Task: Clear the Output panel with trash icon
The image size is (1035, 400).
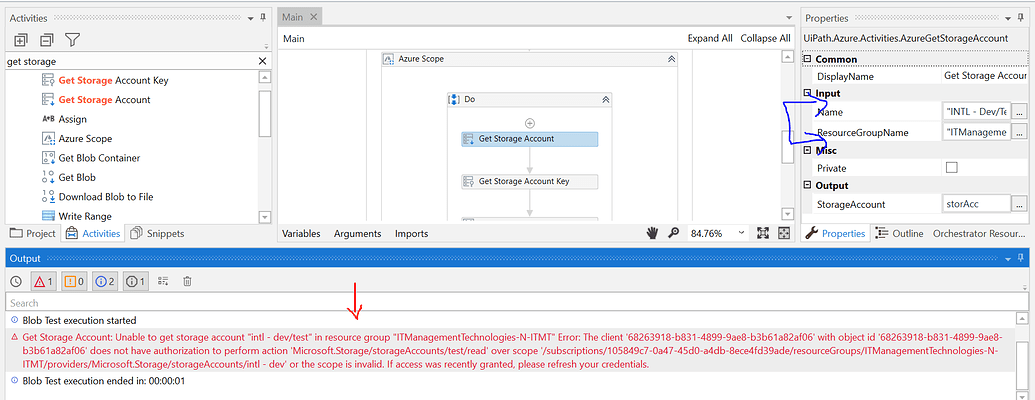Action: (x=187, y=282)
